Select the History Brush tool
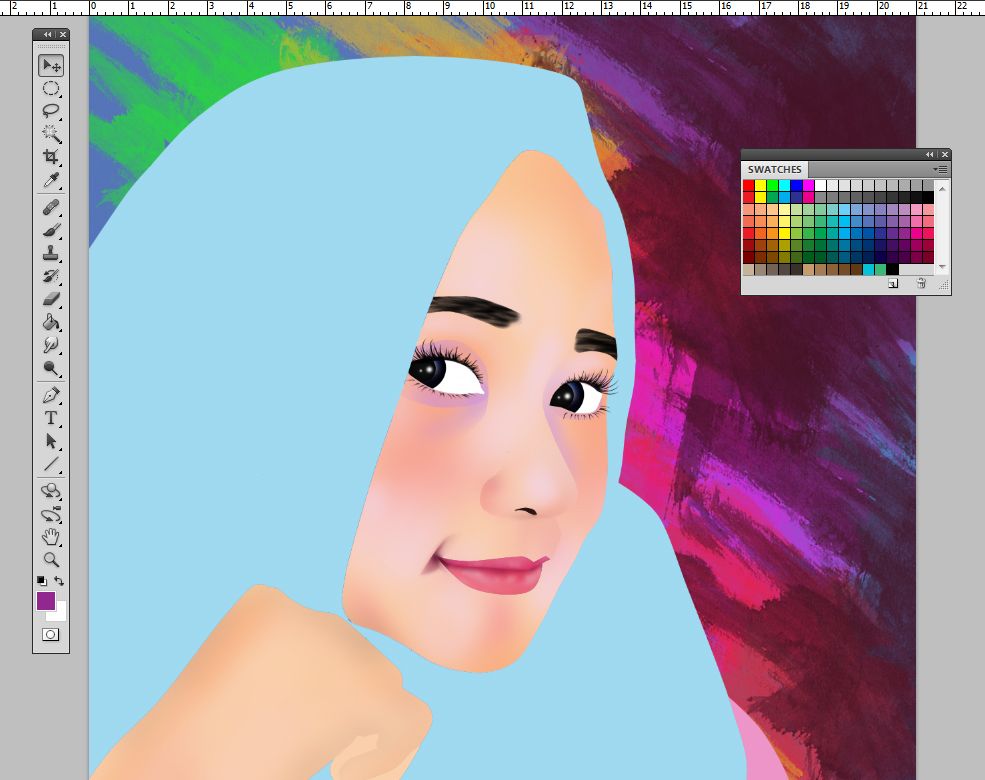 click(51, 276)
